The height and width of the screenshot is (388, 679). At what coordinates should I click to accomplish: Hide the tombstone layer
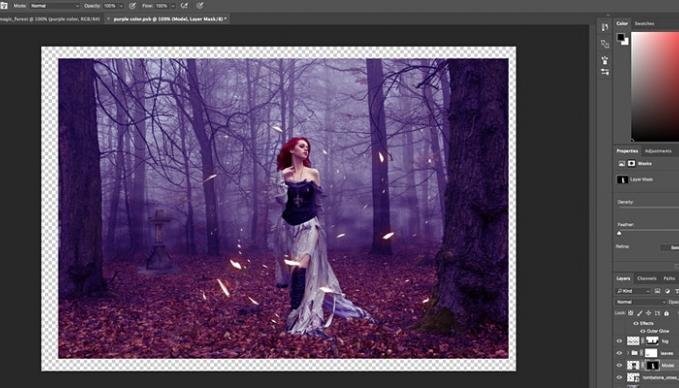coord(619,378)
